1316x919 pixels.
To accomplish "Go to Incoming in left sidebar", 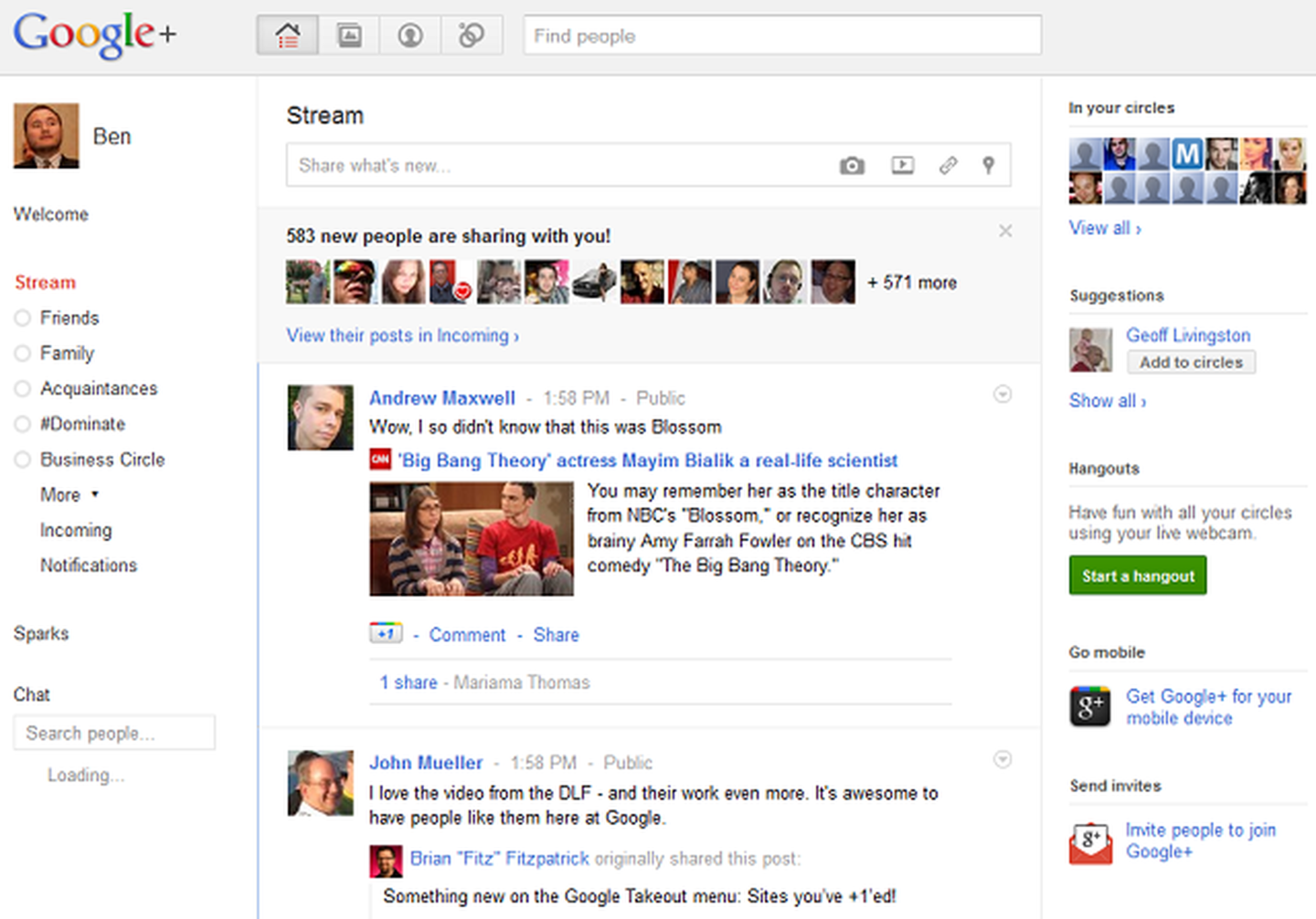I will point(76,531).
